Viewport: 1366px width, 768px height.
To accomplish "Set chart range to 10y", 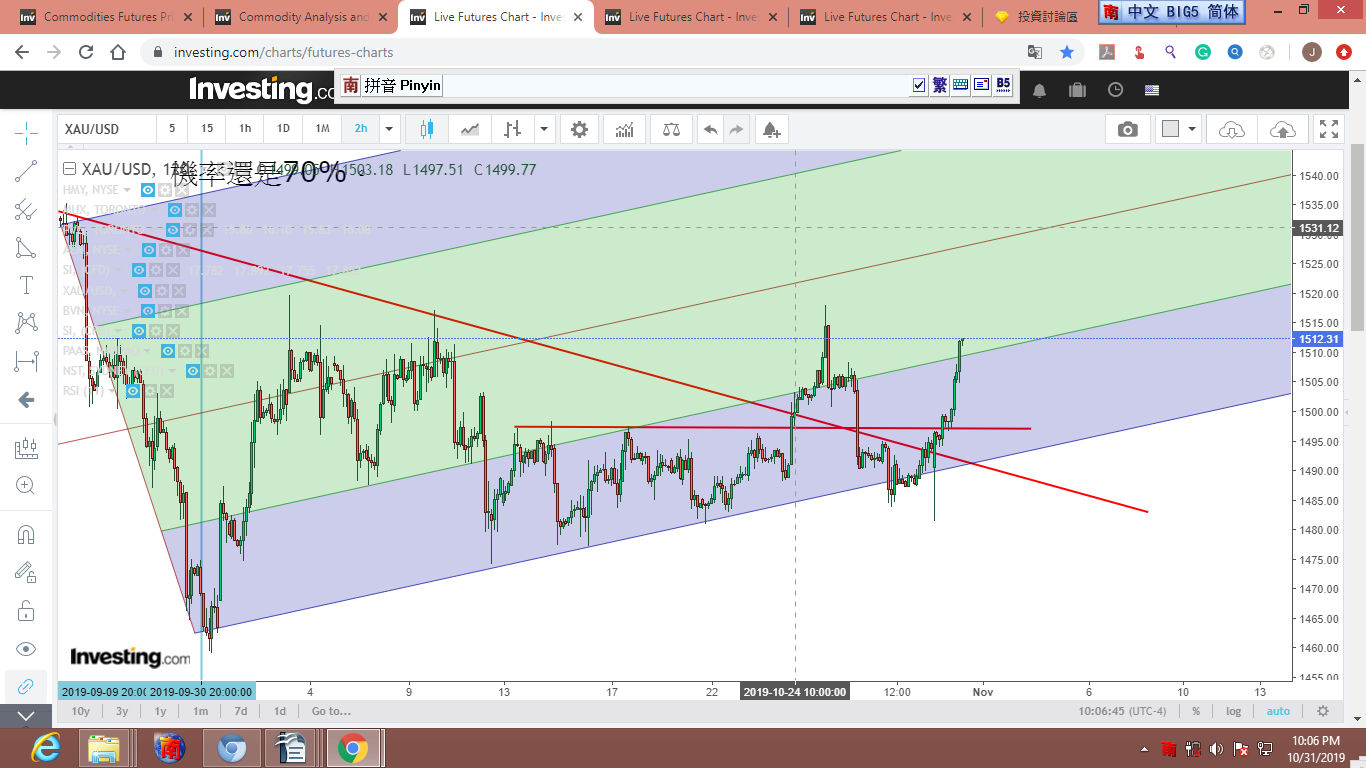I will (80, 711).
